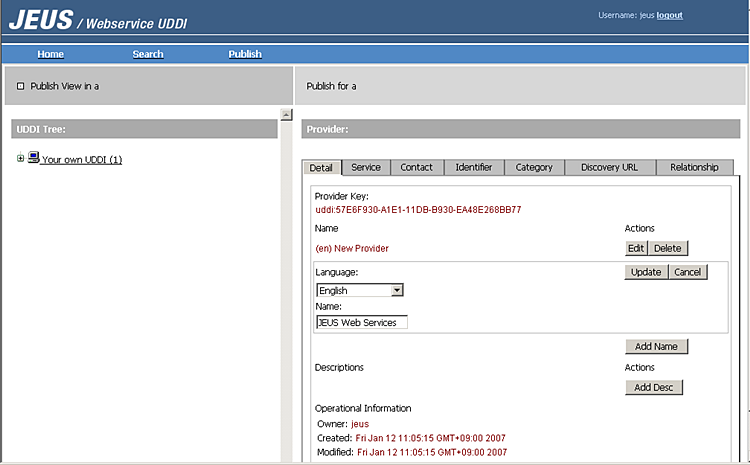Switch to the Contact tab
This screenshot has width=750, height=465.
(417, 167)
